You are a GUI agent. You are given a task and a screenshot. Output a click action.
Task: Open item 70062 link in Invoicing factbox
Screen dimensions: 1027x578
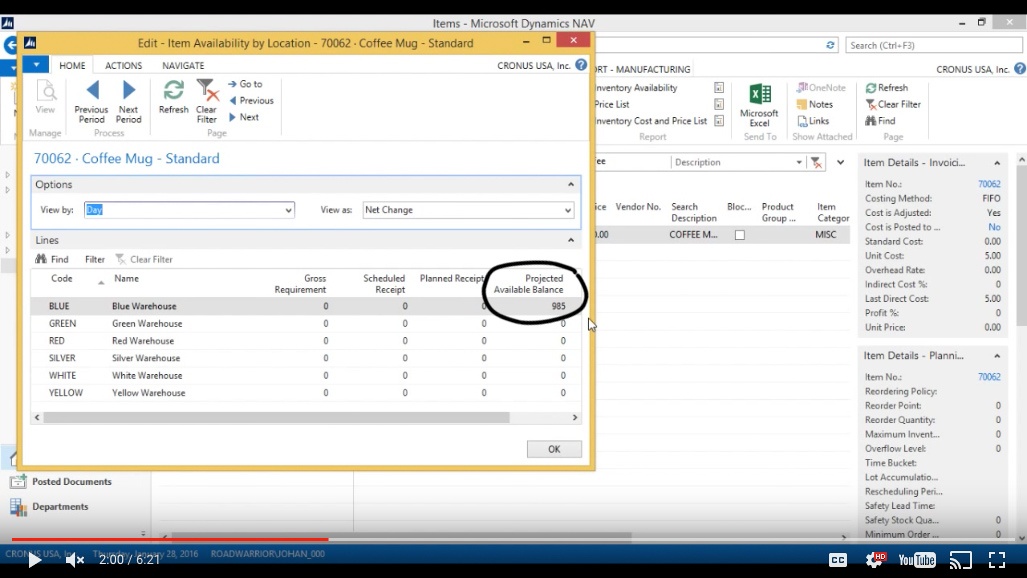pyautogui.click(x=989, y=184)
